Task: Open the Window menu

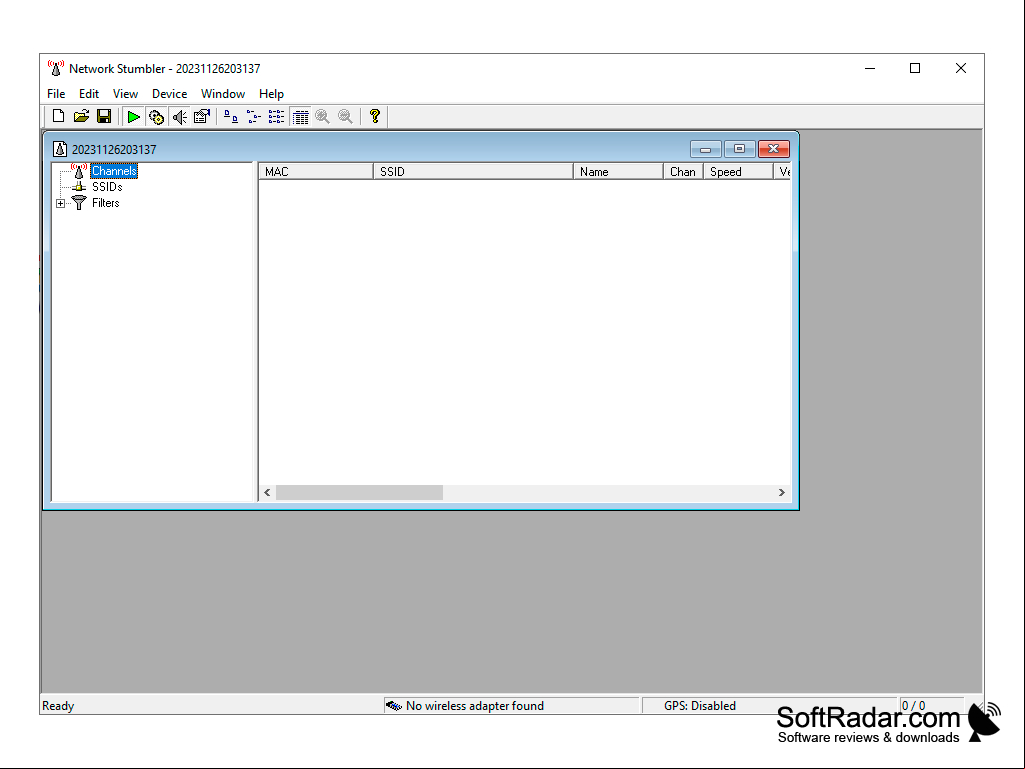Action: coord(223,94)
